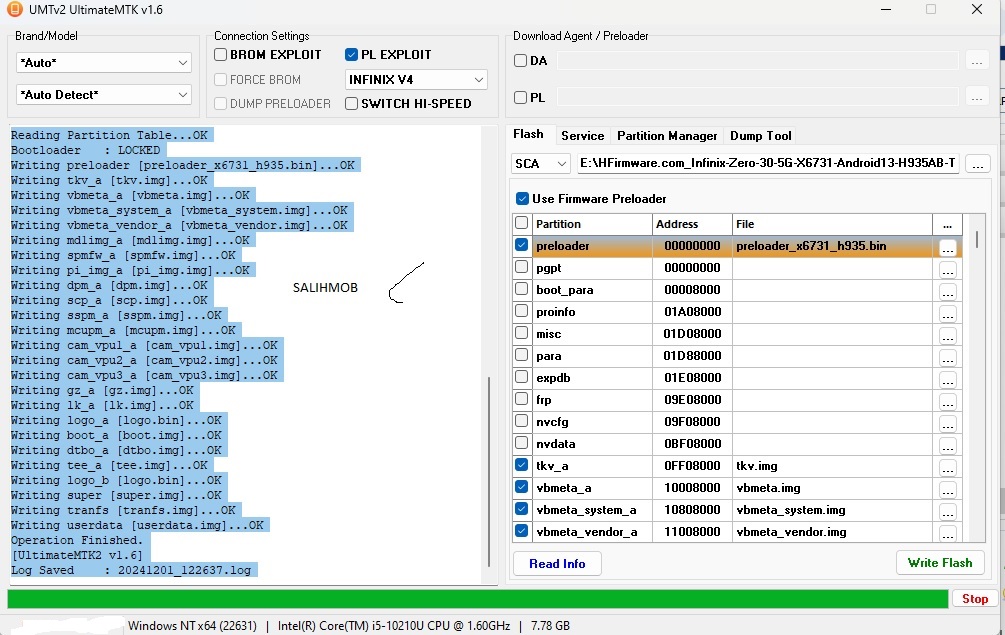Enable the PL file checkbox

pos(520,97)
